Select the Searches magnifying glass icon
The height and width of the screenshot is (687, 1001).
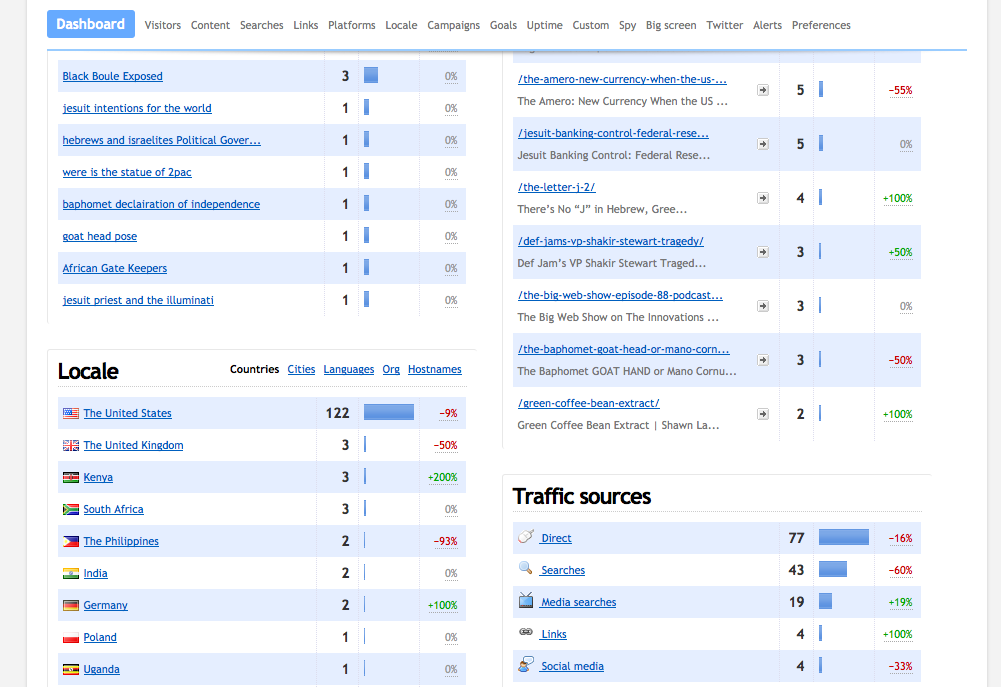click(525, 569)
